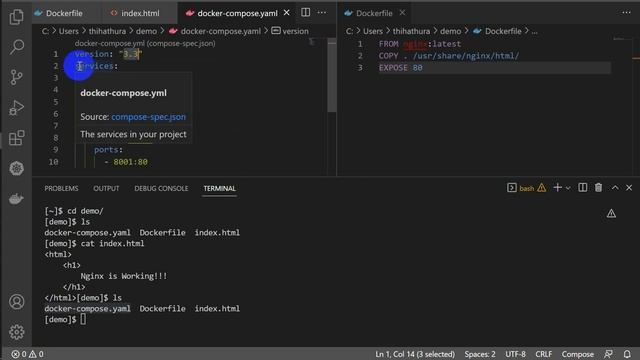Viewport: 640px width, 360px height.
Task: Open the Extensions view
Action: coord(16,138)
